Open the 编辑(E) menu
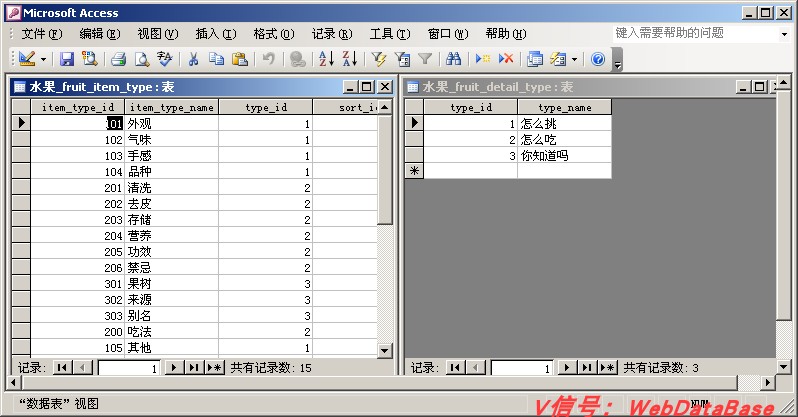This screenshot has height=417, width=798. tap(100, 34)
